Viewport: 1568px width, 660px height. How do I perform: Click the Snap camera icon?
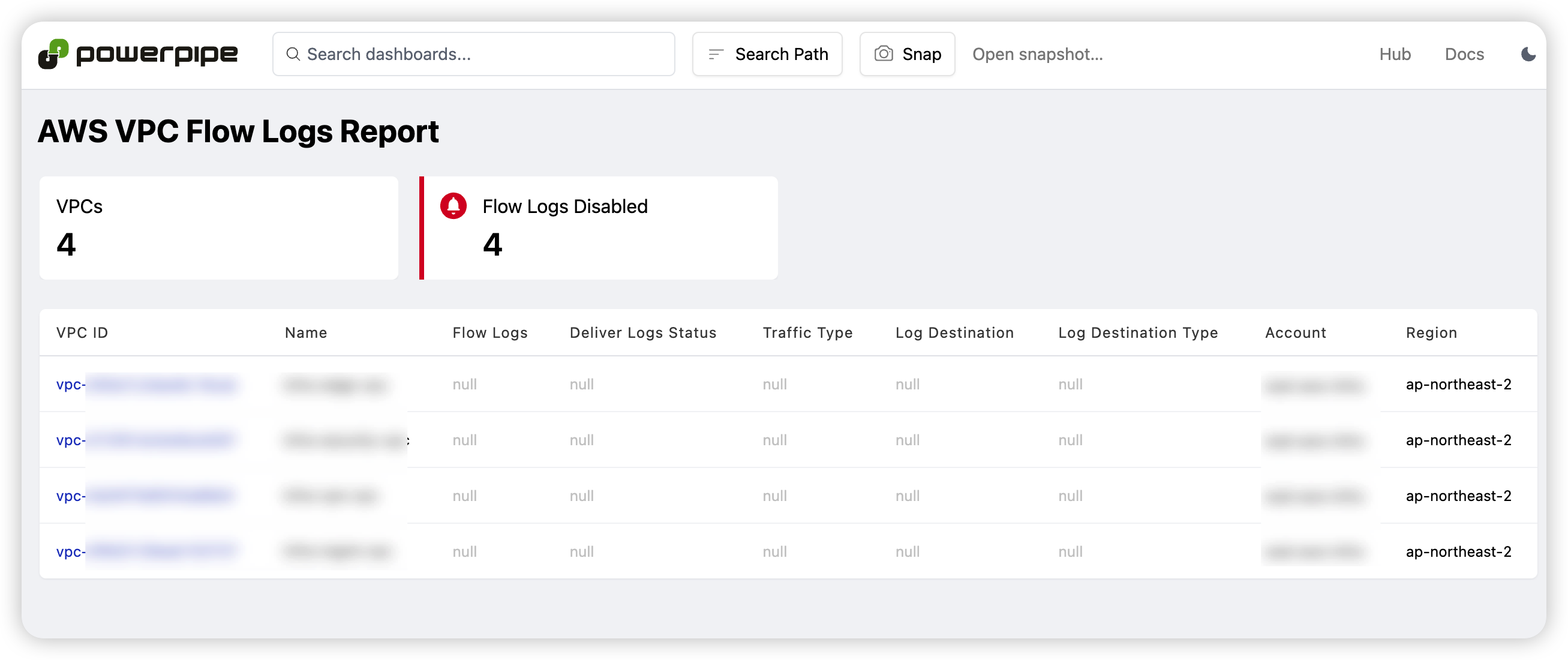[x=883, y=53]
